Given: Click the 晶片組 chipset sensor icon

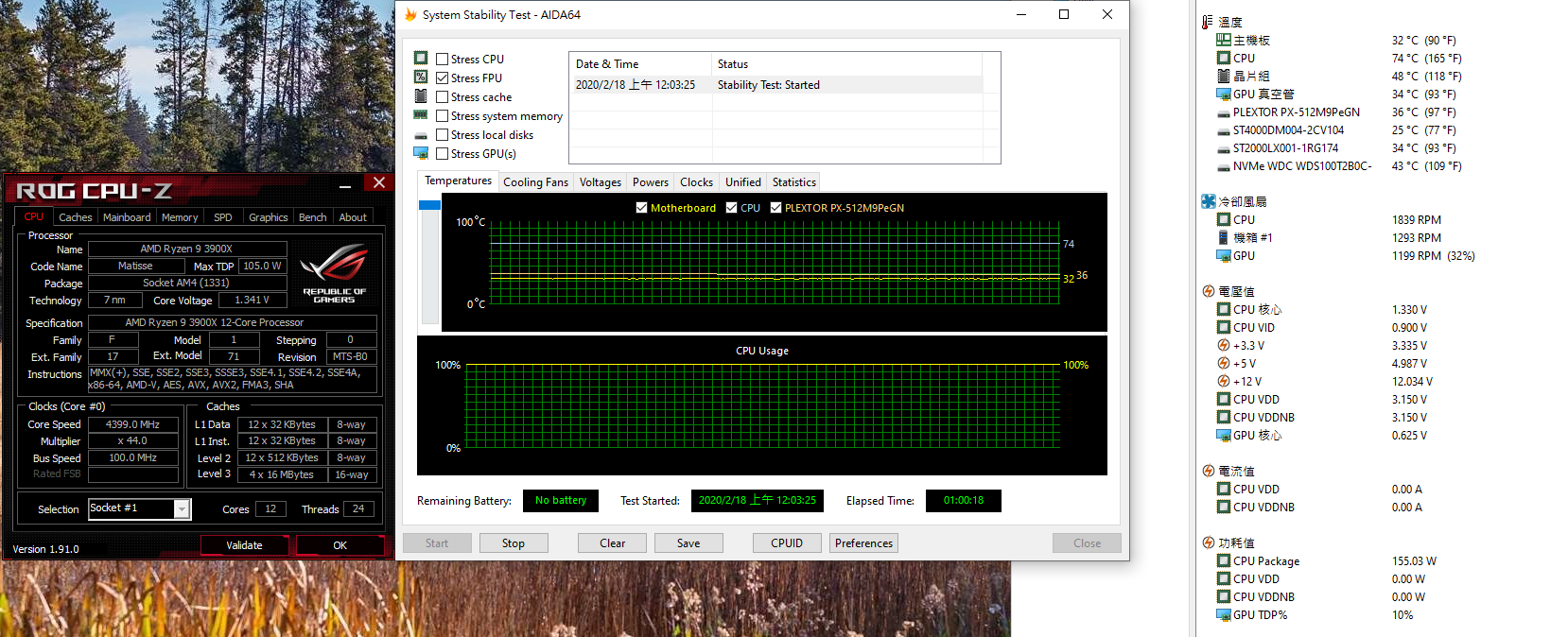Looking at the screenshot, I should tap(1224, 76).
